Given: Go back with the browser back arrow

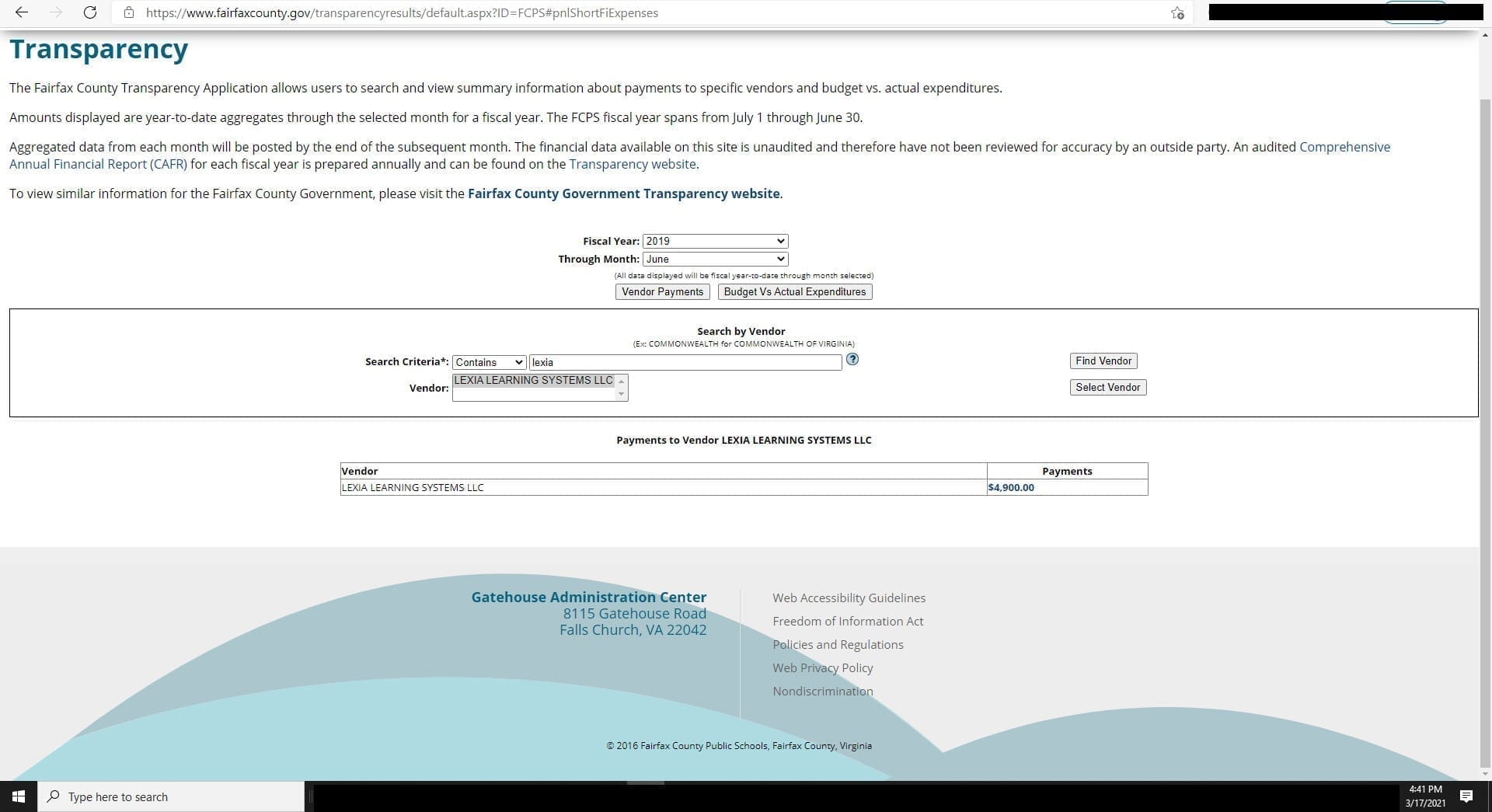Looking at the screenshot, I should coord(22,12).
